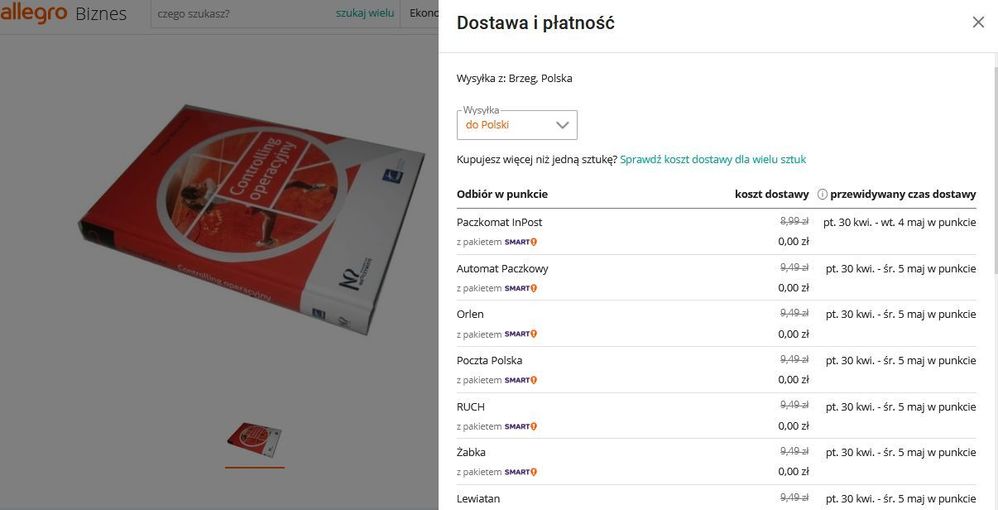Click the SMART badge under Orlen
This screenshot has width=998, height=510.
[520, 334]
